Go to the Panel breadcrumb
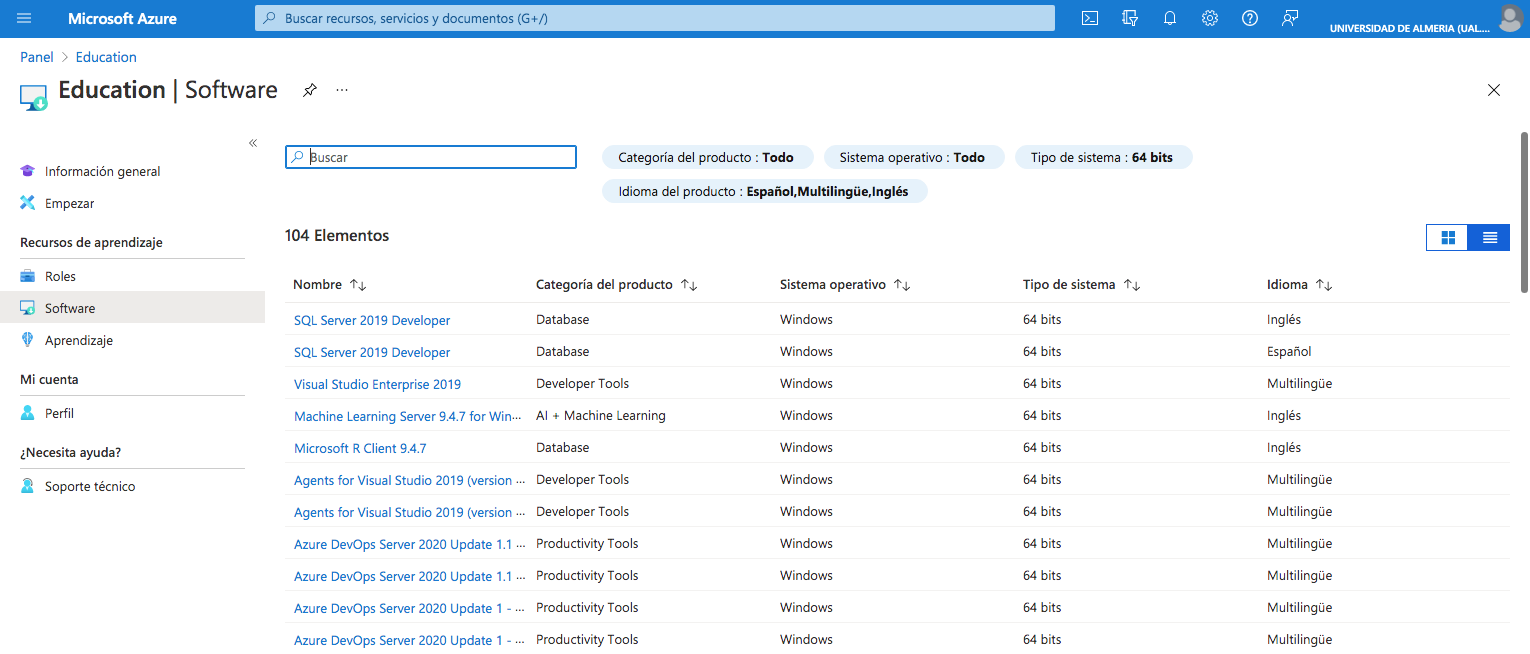 click(37, 57)
